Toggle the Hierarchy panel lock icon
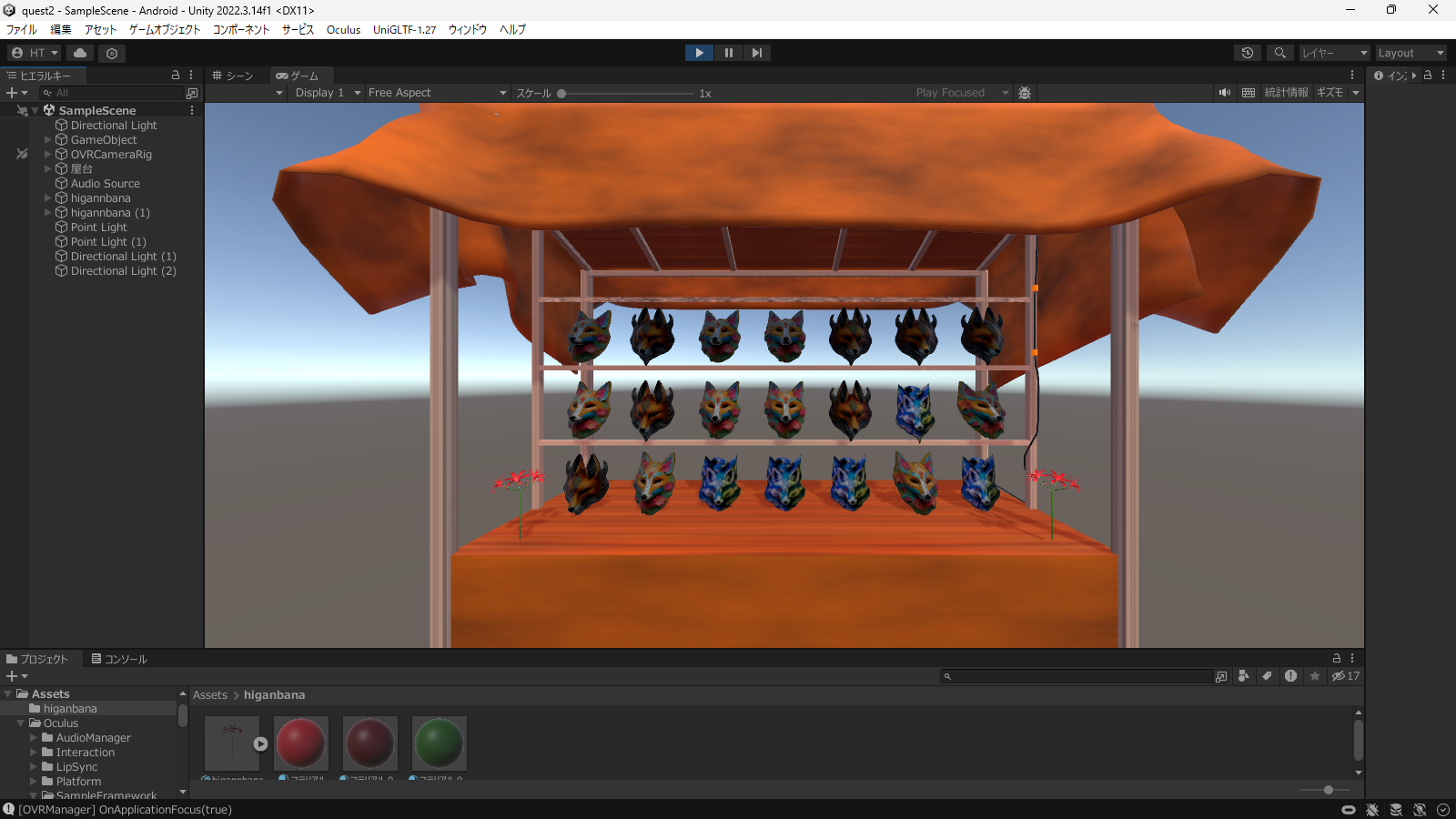 pyautogui.click(x=176, y=75)
